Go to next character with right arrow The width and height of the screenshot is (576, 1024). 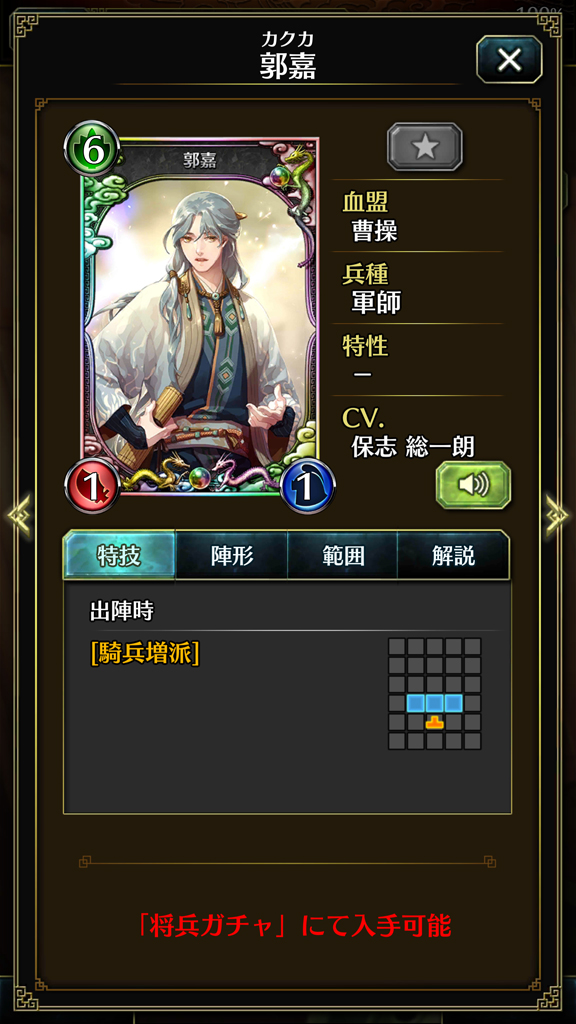pyautogui.click(x=558, y=515)
